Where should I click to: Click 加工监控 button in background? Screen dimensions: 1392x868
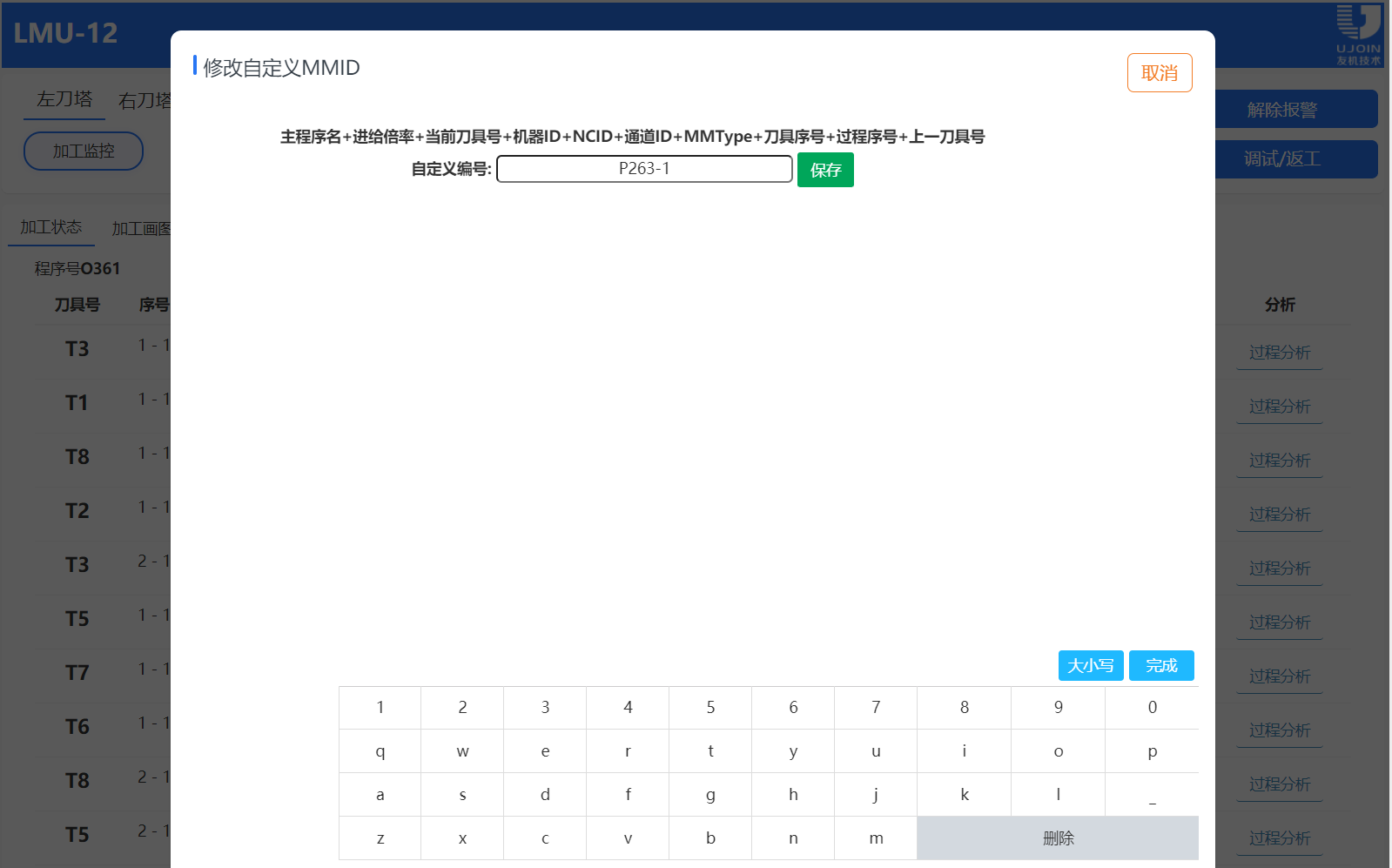point(84,151)
